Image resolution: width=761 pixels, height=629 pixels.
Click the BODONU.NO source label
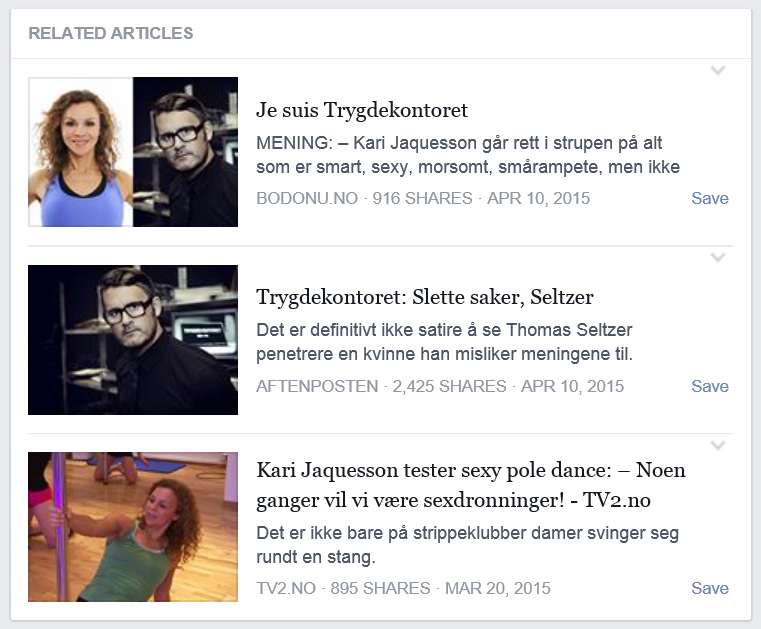click(x=307, y=199)
